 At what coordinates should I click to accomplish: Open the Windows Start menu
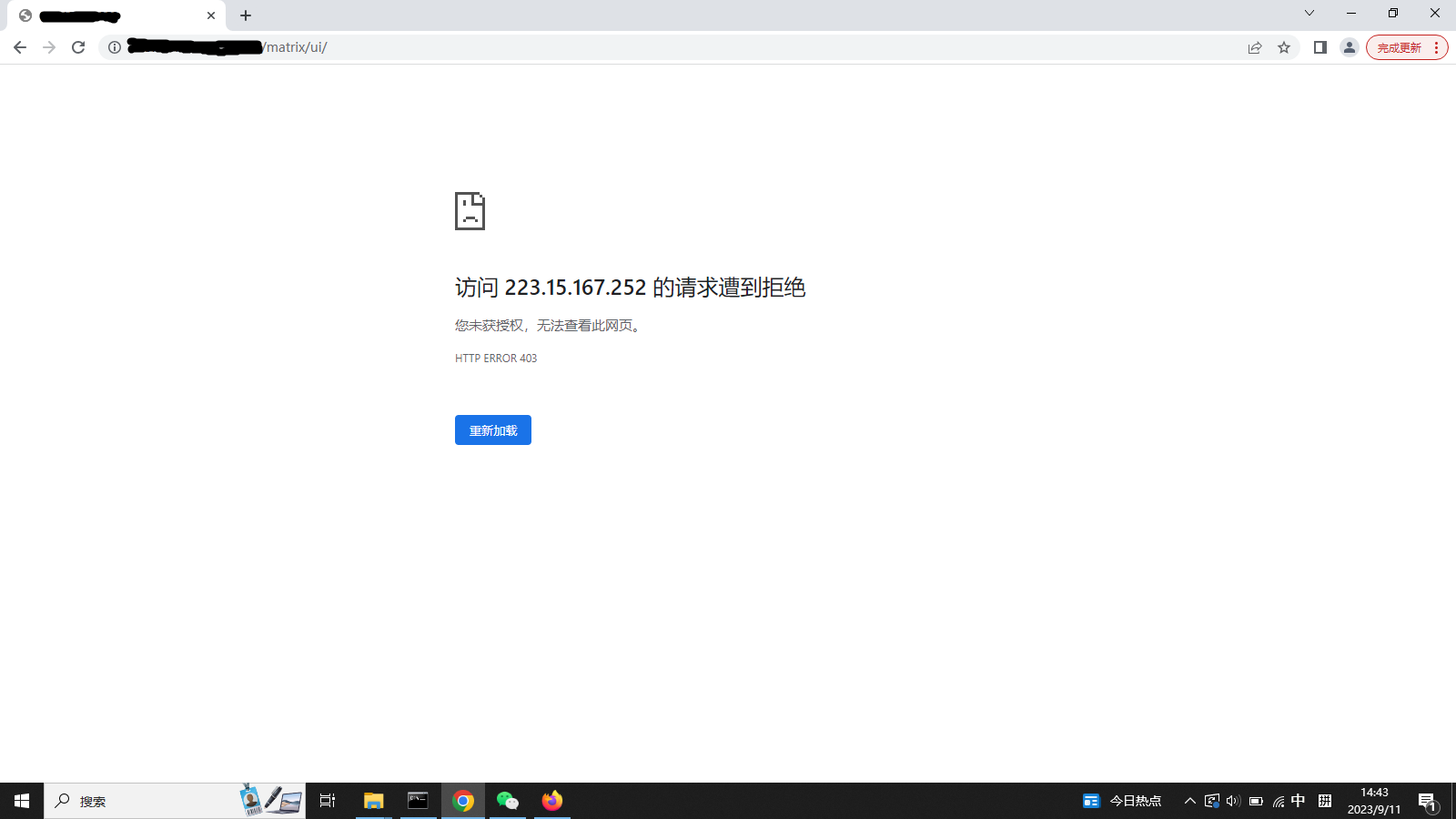coord(22,801)
